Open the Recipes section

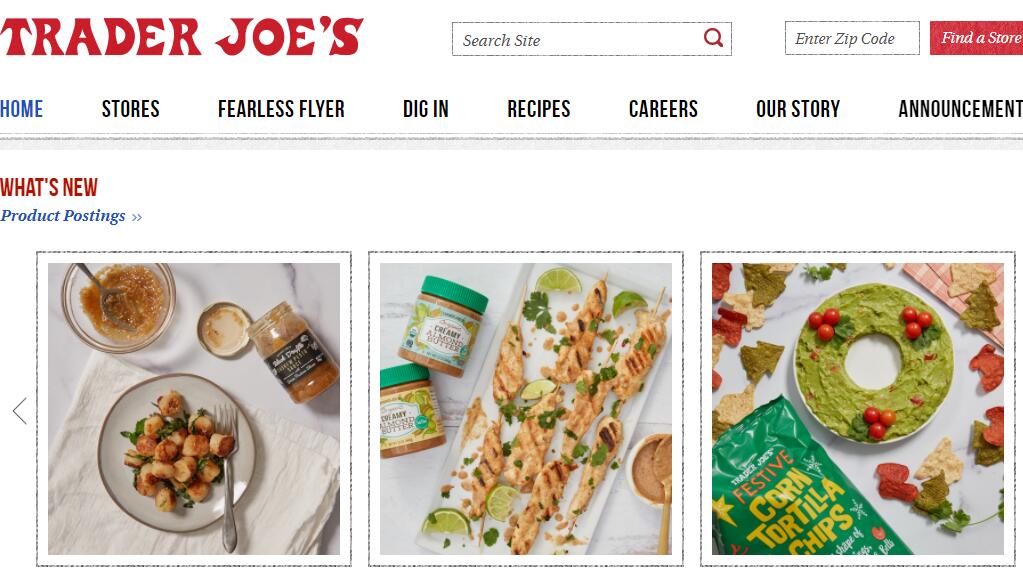tap(539, 109)
